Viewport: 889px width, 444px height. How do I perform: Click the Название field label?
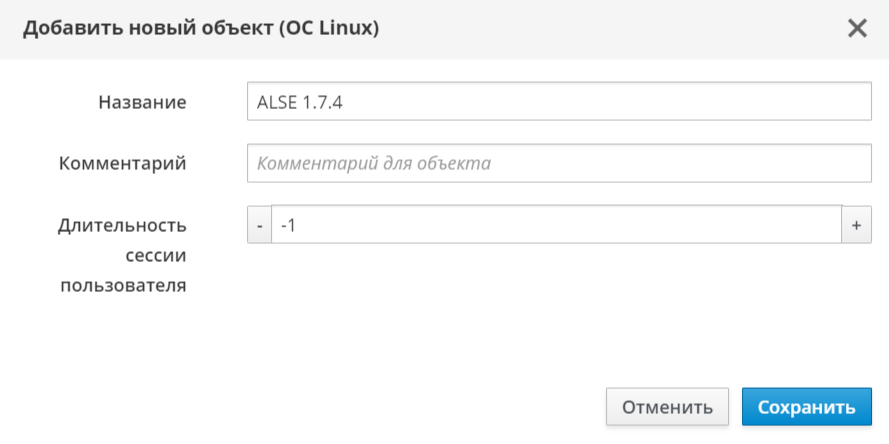click(x=142, y=101)
